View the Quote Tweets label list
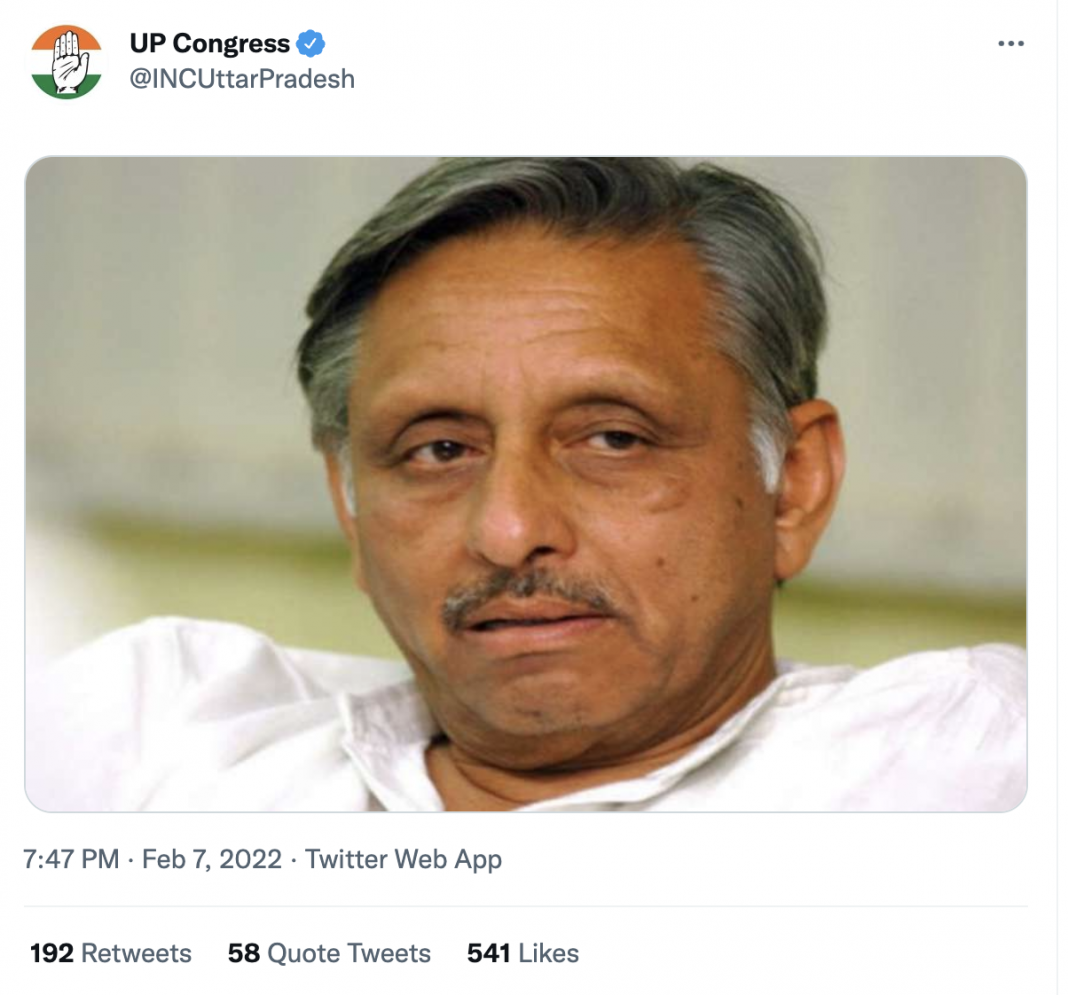The height and width of the screenshot is (995, 1068). [x=349, y=953]
